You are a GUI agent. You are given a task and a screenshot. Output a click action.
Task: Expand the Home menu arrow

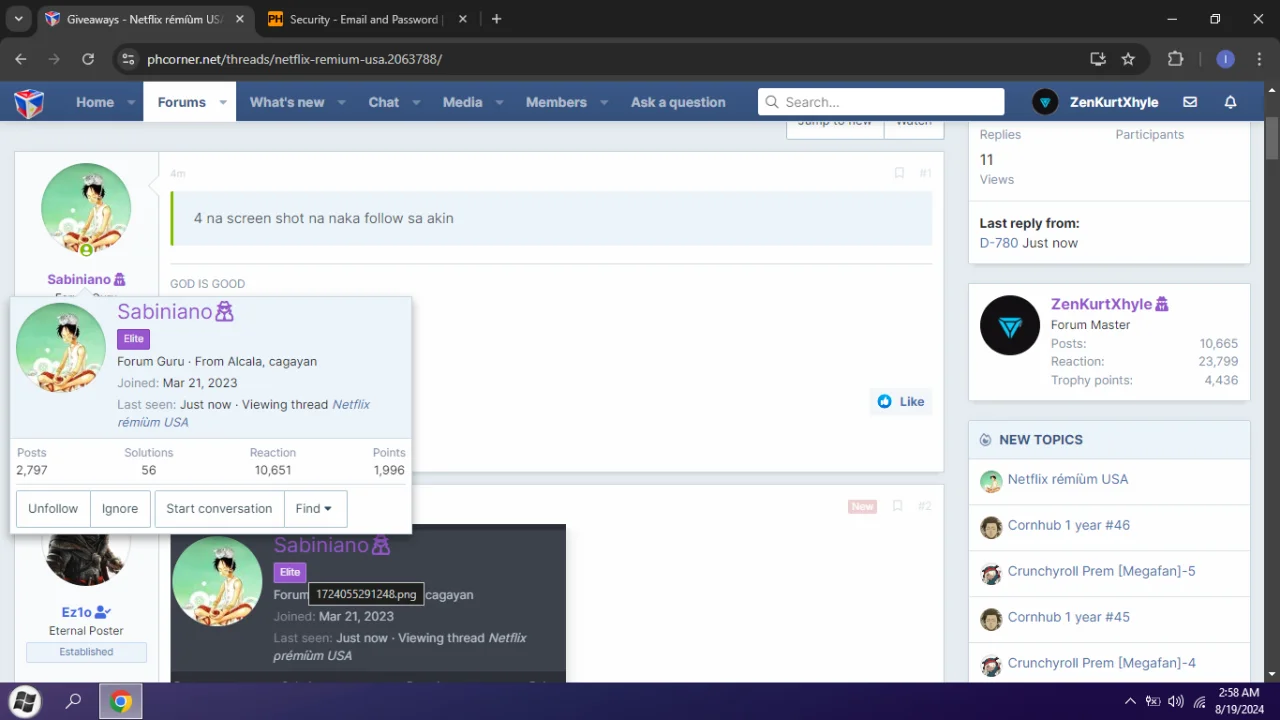click(131, 102)
